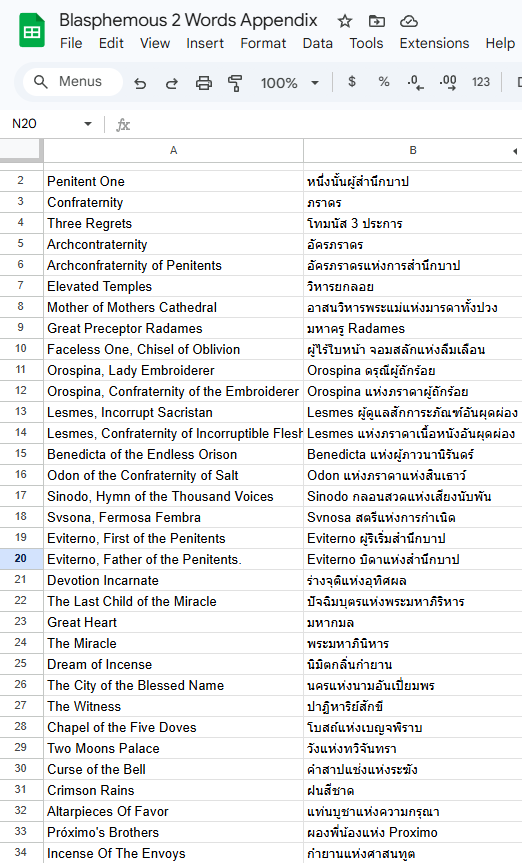Image resolution: width=522 pixels, height=863 pixels.
Task: Select cell 'Confraternity'
Action: tap(173, 202)
